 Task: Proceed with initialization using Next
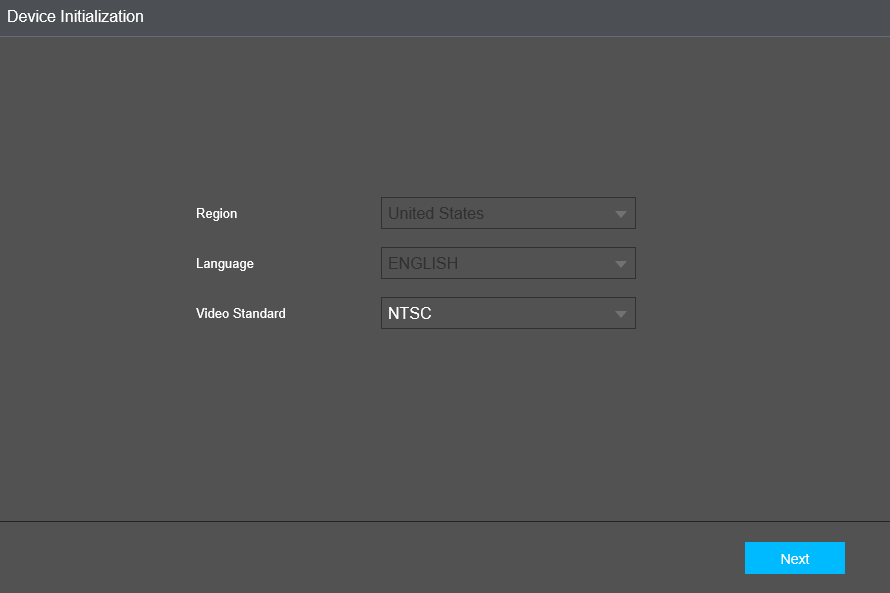pyautogui.click(x=795, y=558)
